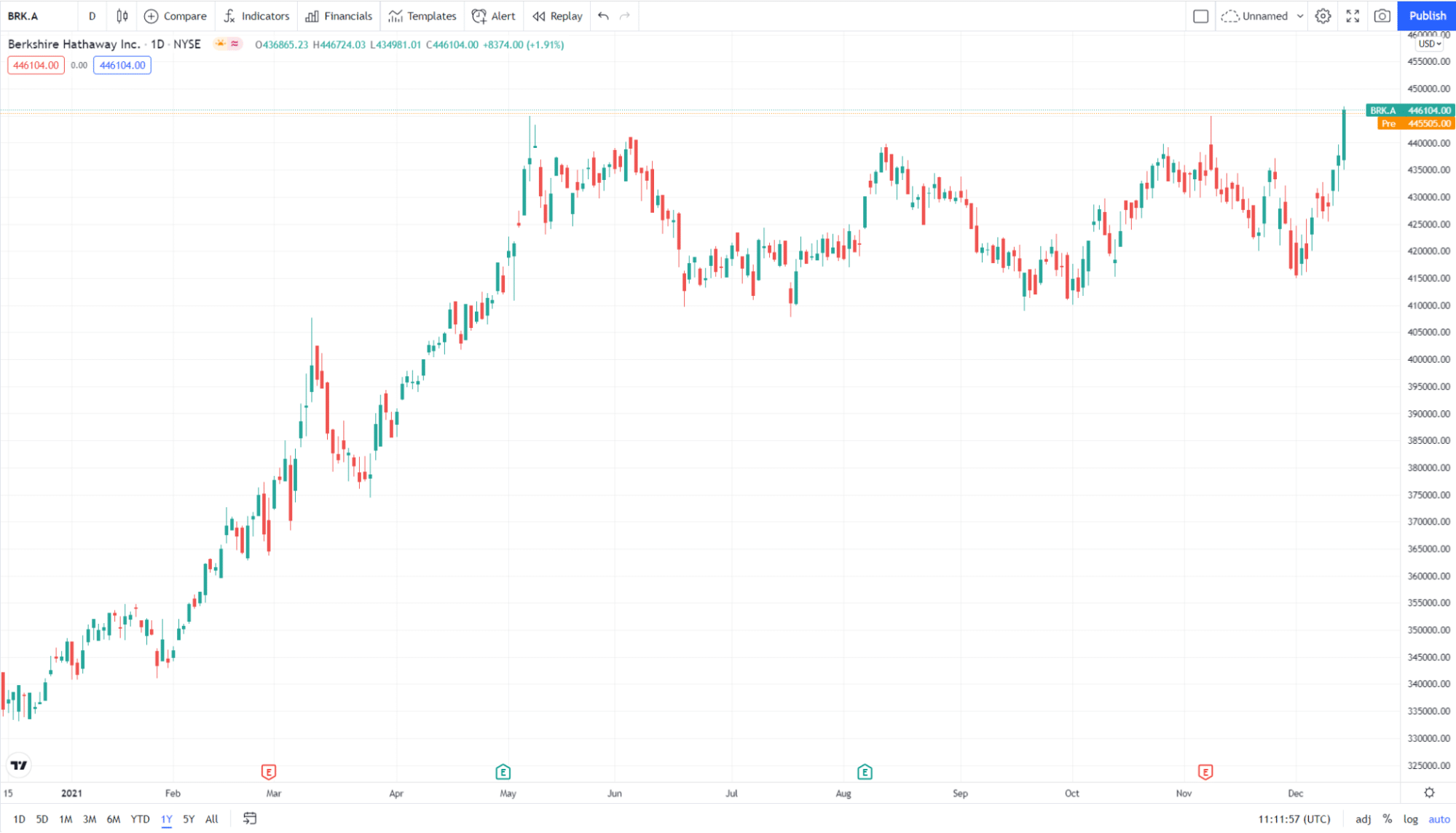Open timezone menu 11:11:57 (UTC)

pos(1294,819)
